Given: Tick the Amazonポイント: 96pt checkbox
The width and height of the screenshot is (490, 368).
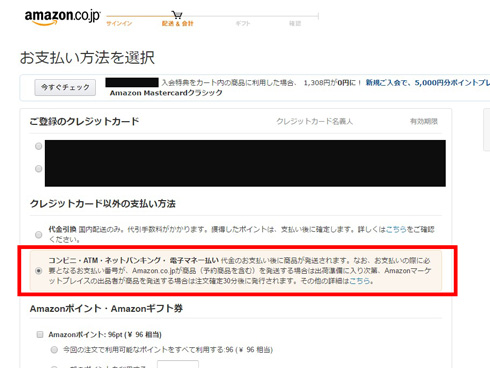Looking at the screenshot, I should 40,334.
